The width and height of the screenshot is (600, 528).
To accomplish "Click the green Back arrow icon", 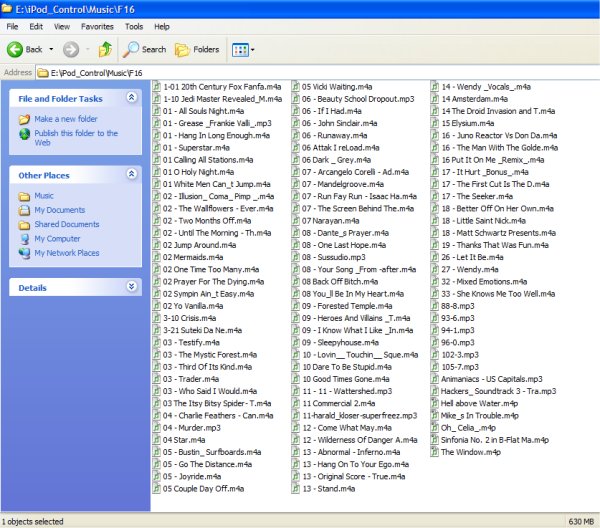I will tap(15, 49).
